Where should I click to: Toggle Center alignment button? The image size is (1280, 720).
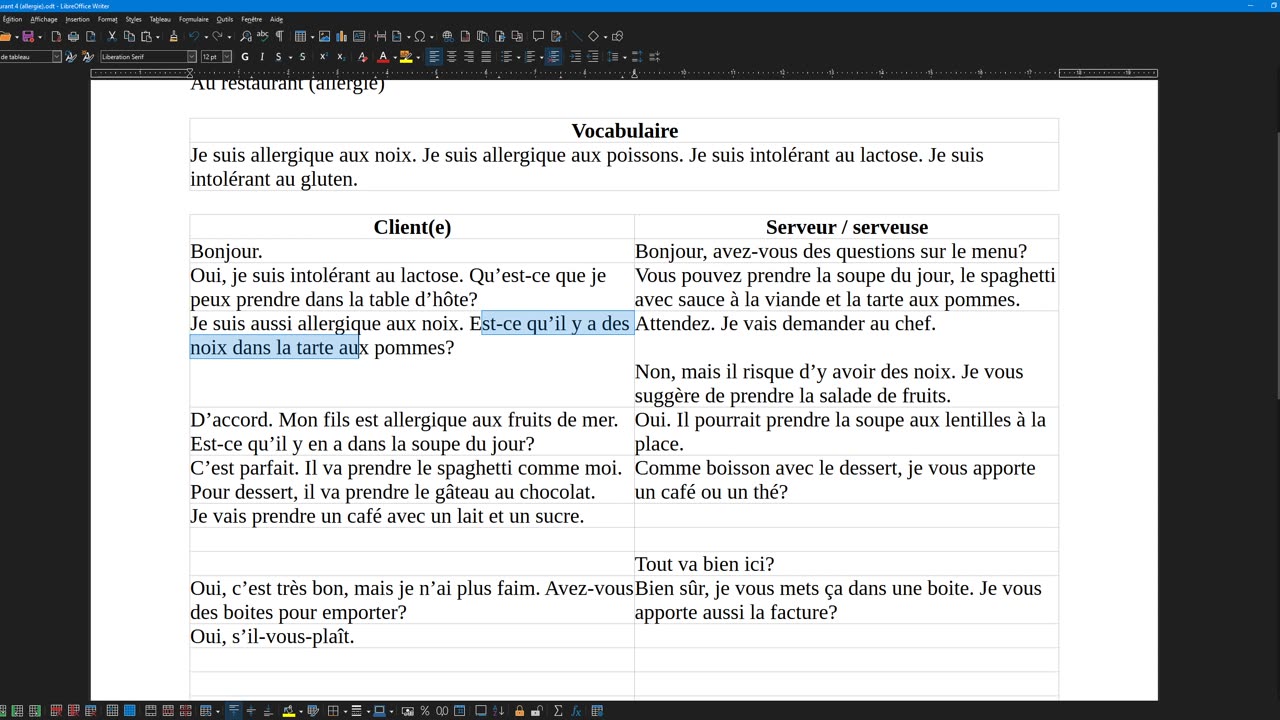tap(451, 57)
